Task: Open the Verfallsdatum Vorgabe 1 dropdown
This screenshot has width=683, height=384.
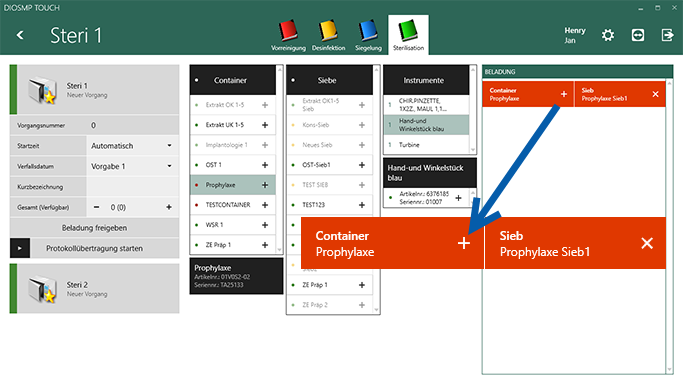Action: click(x=132, y=166)
